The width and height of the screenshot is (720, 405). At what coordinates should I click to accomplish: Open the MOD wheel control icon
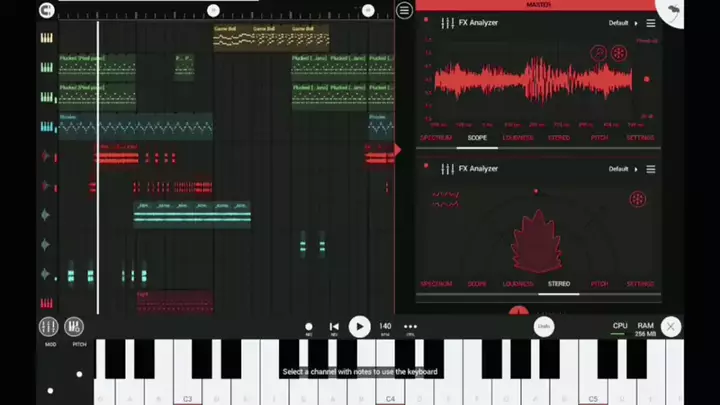(48, 327)
